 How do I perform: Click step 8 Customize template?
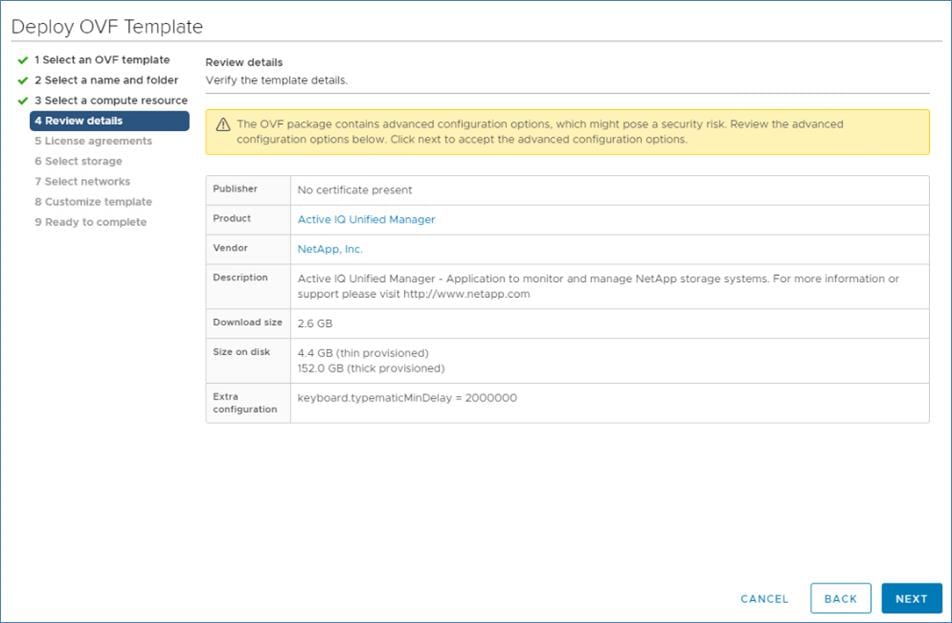93,202
